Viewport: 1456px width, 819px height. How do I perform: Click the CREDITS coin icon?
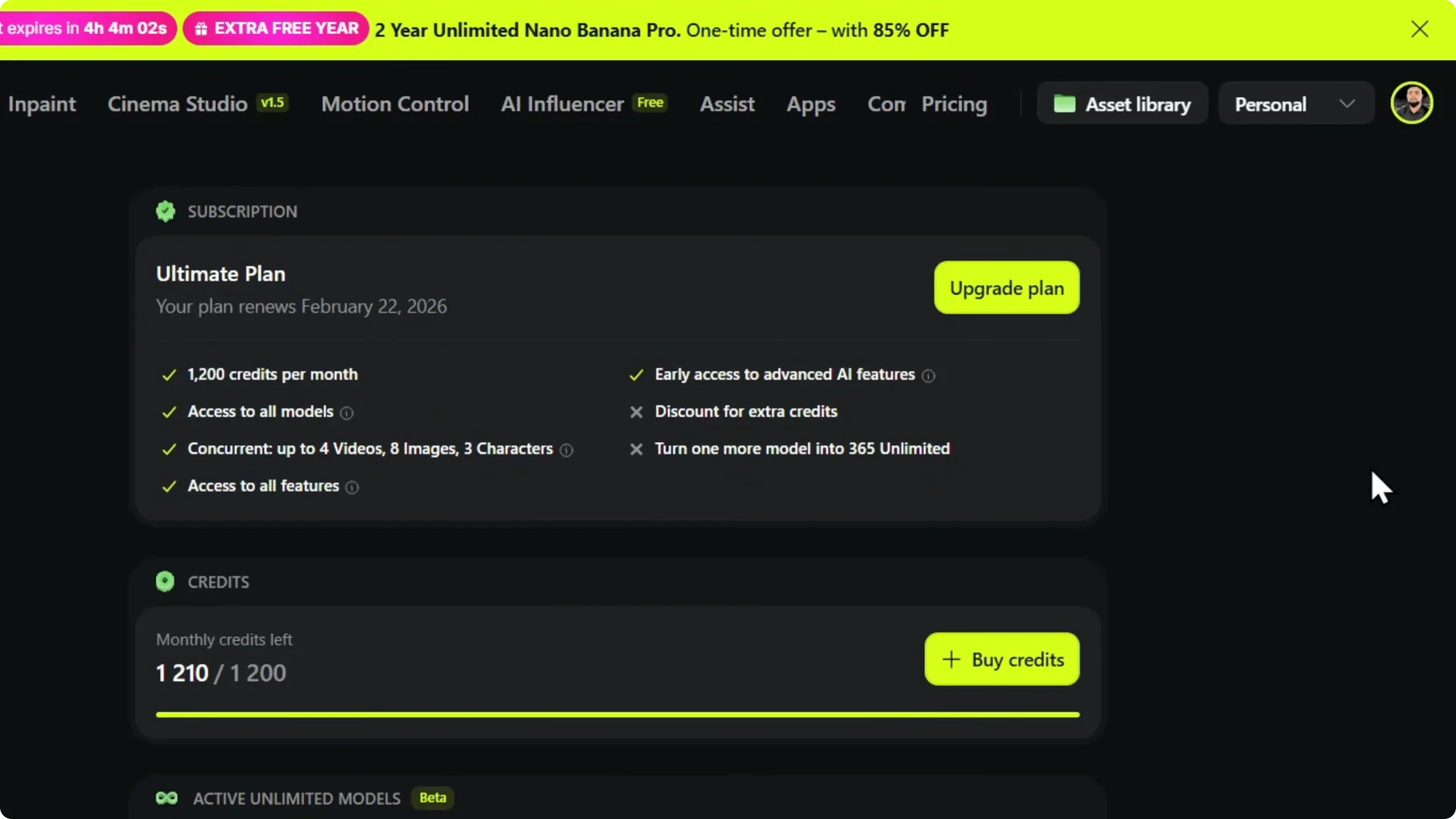[165, 581]
